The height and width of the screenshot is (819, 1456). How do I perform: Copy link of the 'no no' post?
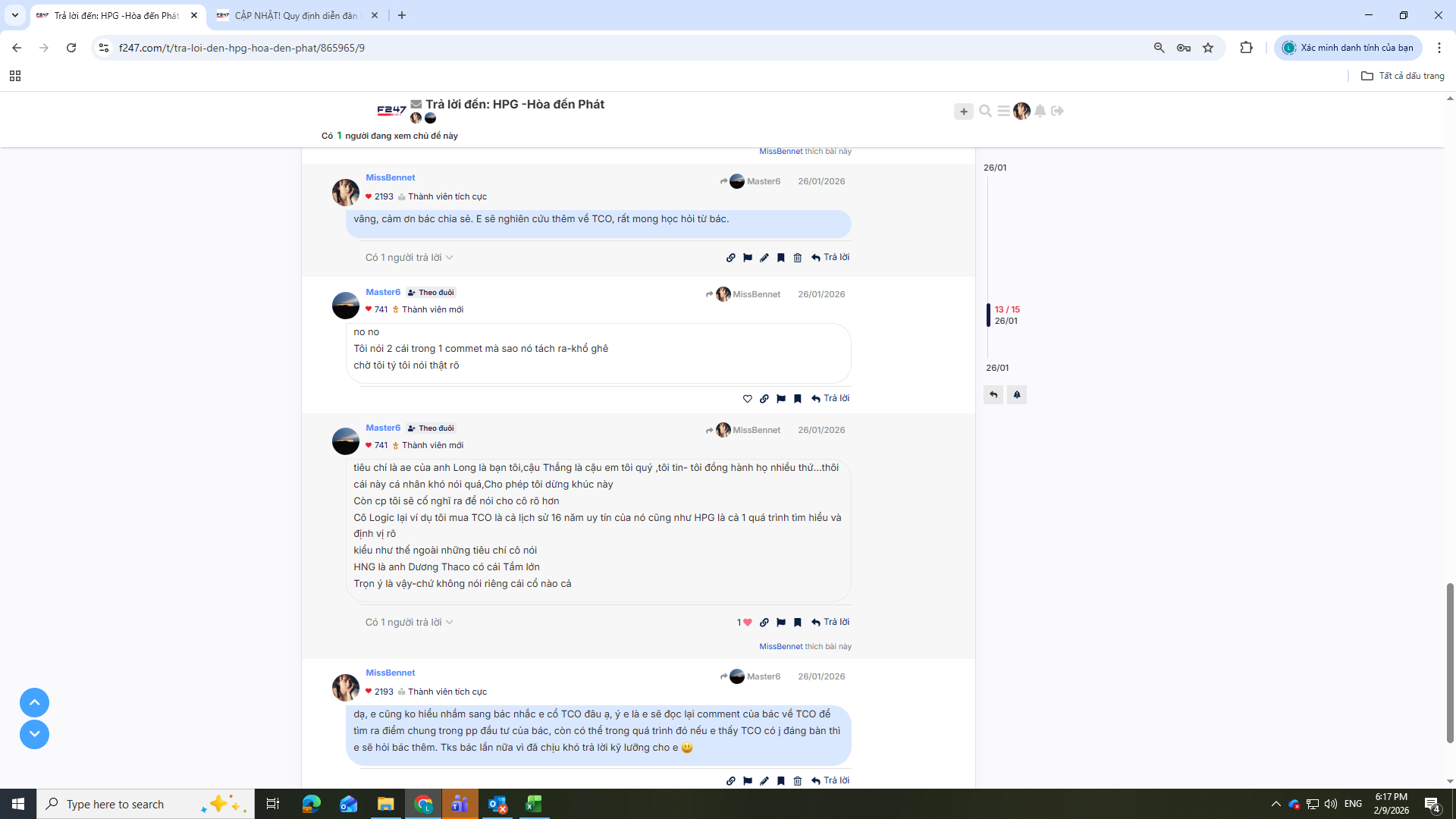pos(764,399)
